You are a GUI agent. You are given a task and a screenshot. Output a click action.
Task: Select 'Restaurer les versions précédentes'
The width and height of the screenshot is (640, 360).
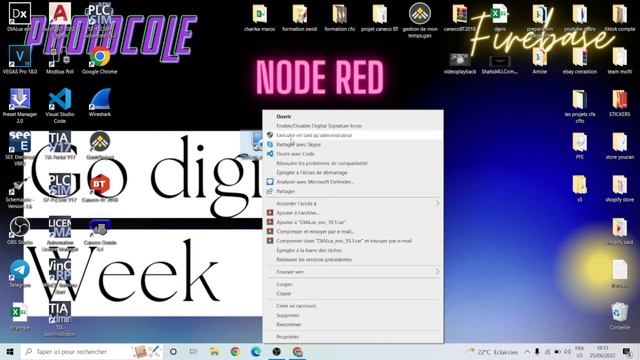(353, 260)
